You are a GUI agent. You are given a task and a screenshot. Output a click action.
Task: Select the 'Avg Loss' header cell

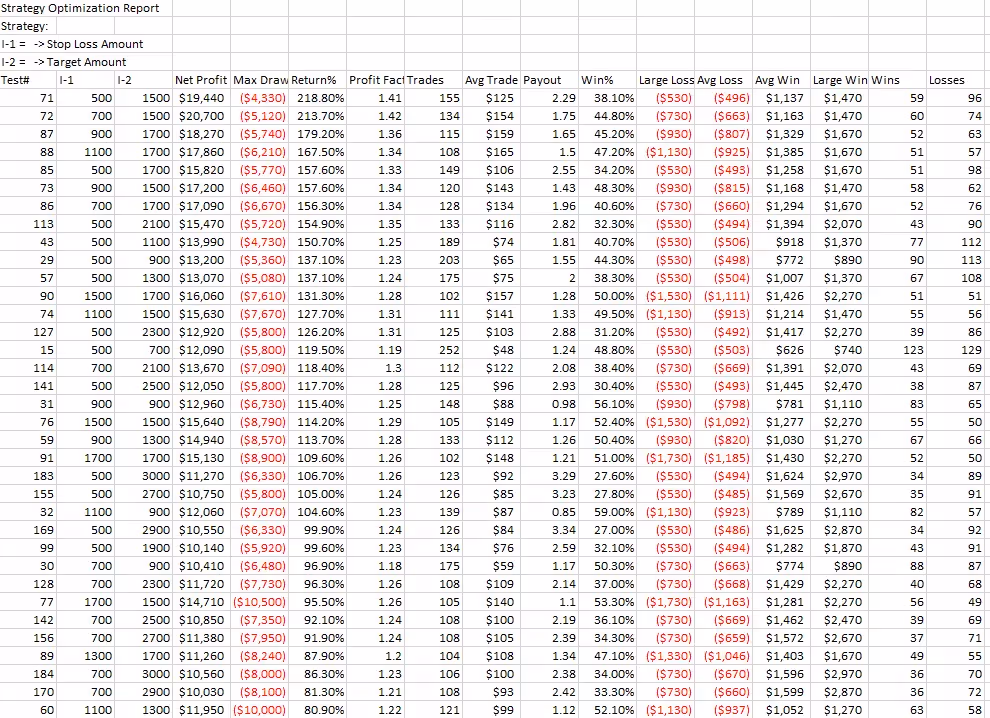point(724,80)
